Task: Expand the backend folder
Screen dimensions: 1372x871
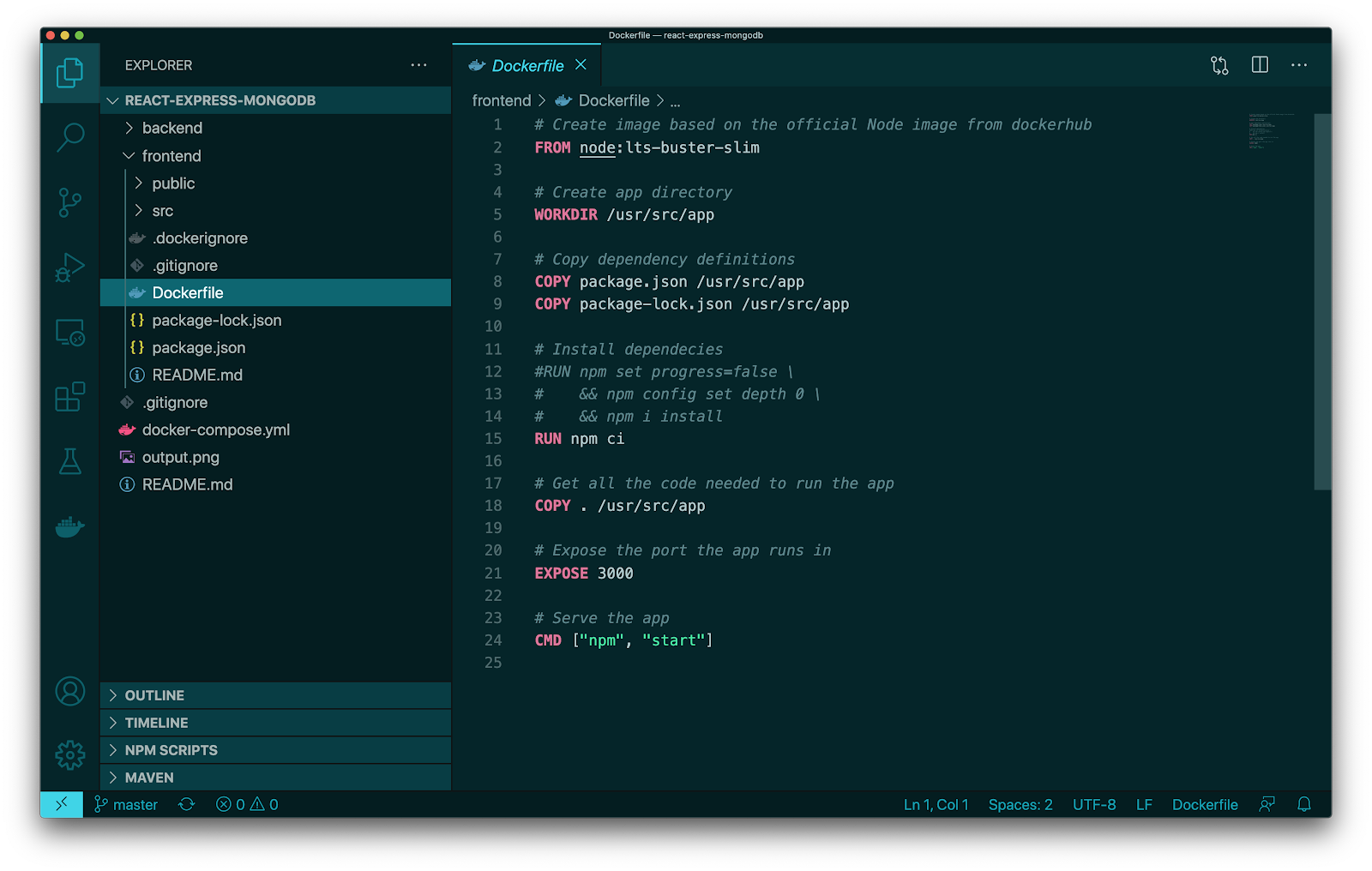Action: point(171,128)
